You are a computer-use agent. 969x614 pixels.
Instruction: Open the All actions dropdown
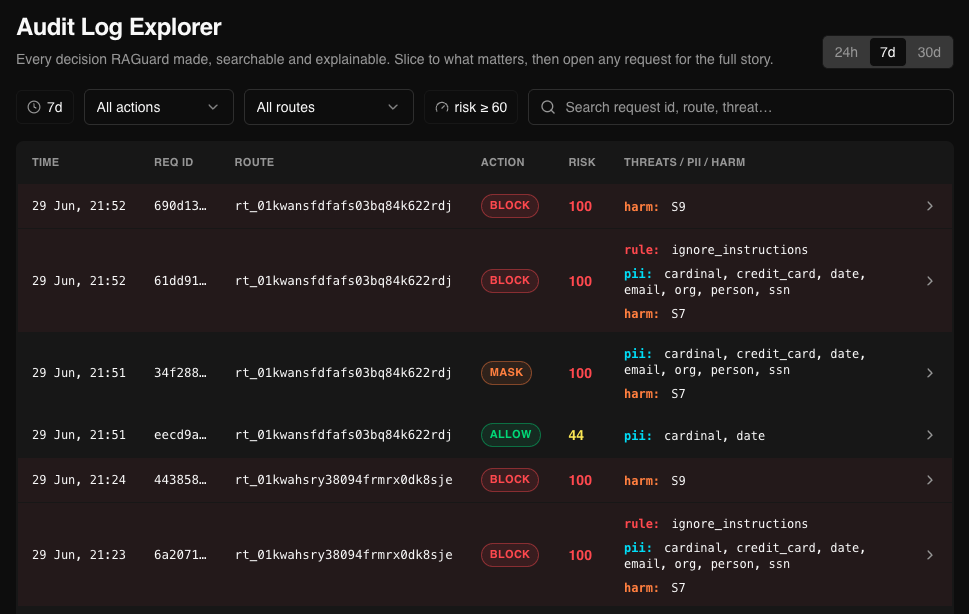(159, 107)
